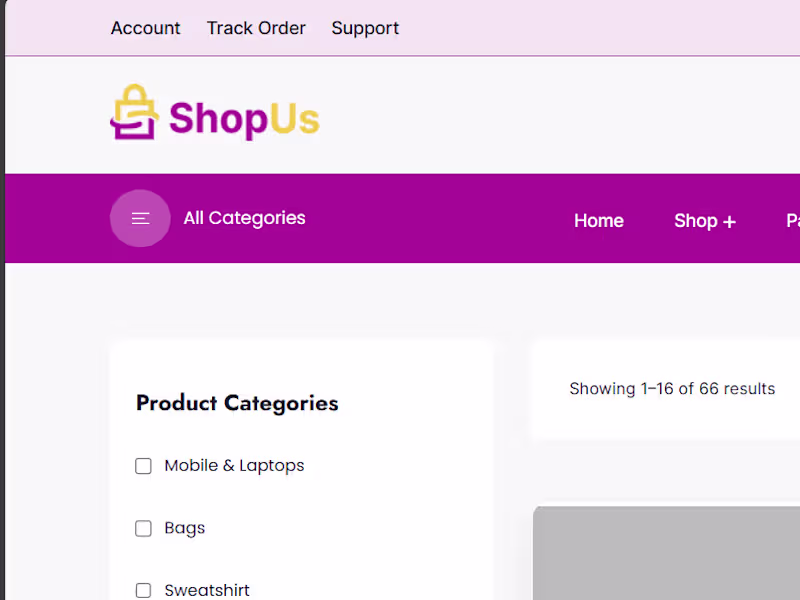Enable the Bags category checkbox
This screenshot has width=800, height=600.
click(143, 528)
